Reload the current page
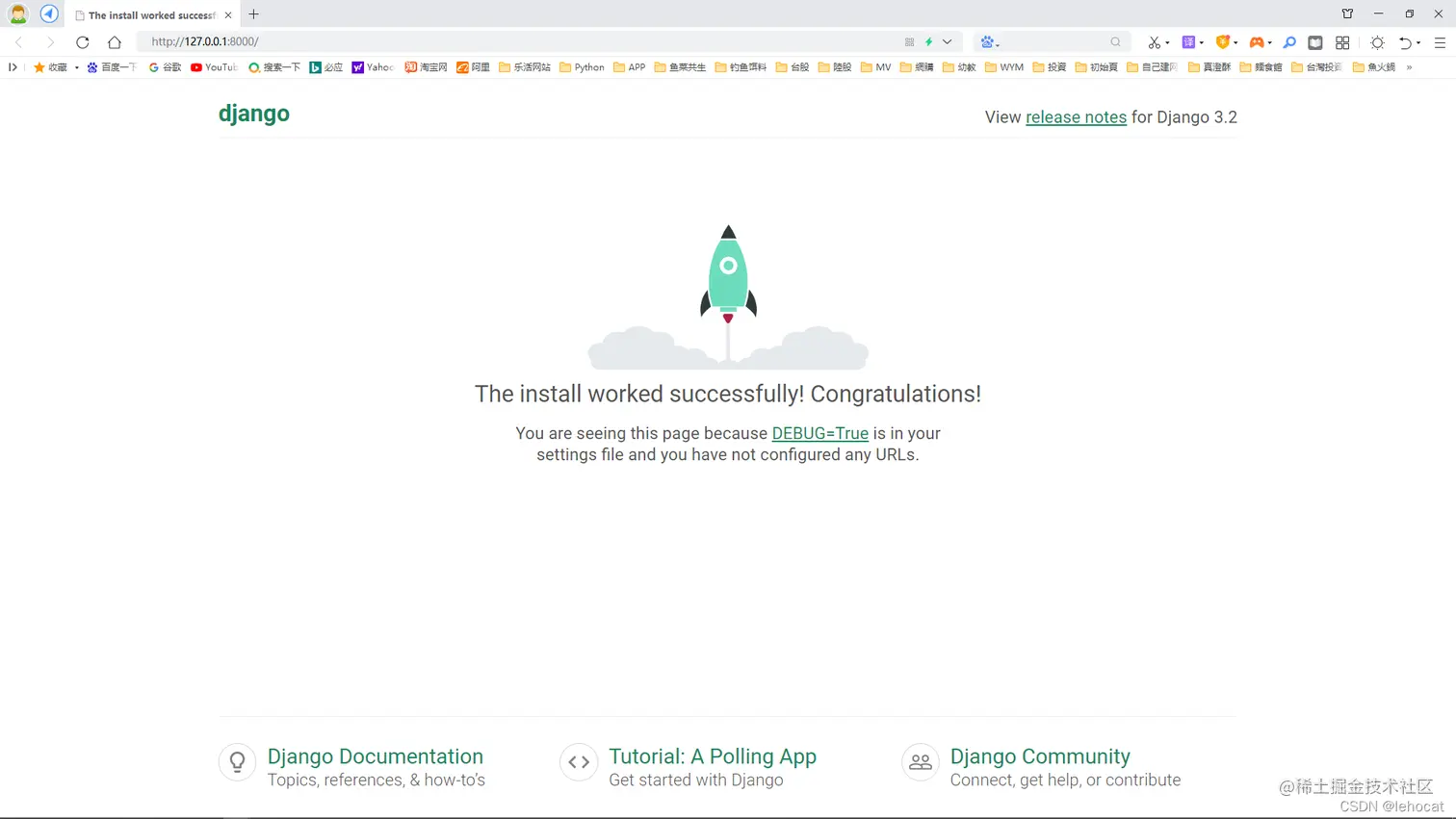The height and width of the screenshot is (819, 1456). pos(83,42)
